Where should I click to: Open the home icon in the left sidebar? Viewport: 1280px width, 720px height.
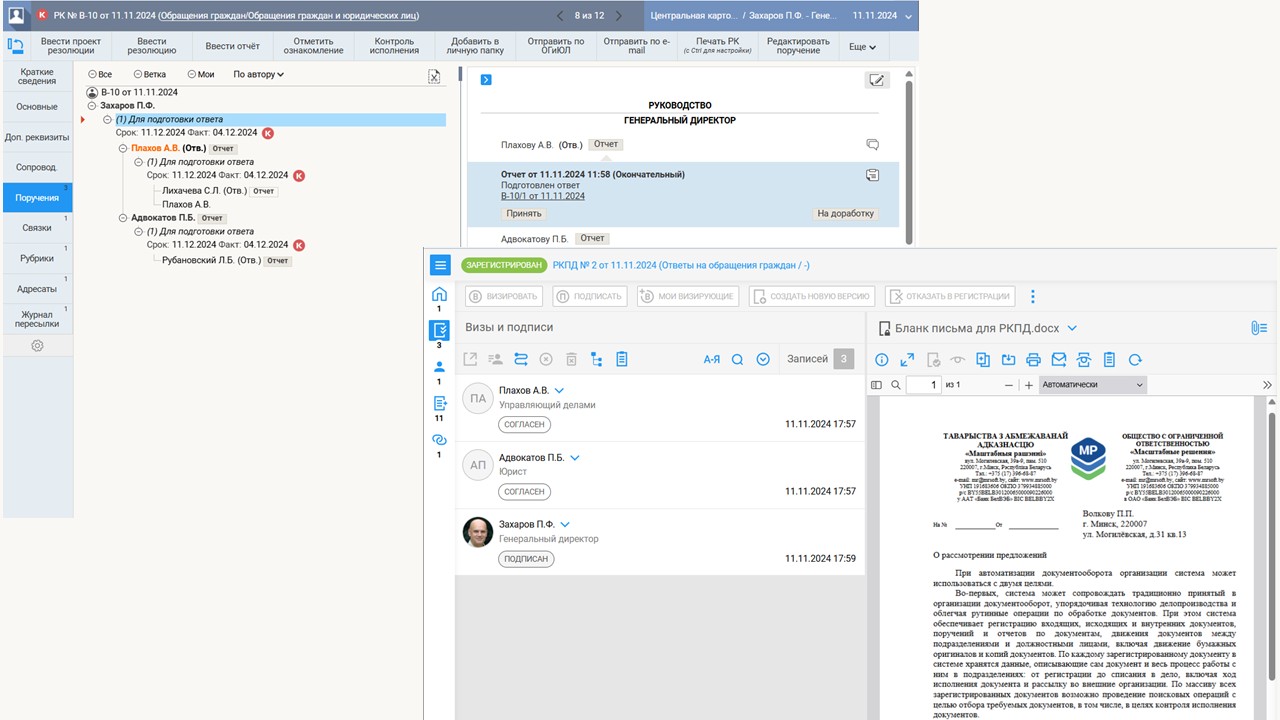click(x=439, y=294)
